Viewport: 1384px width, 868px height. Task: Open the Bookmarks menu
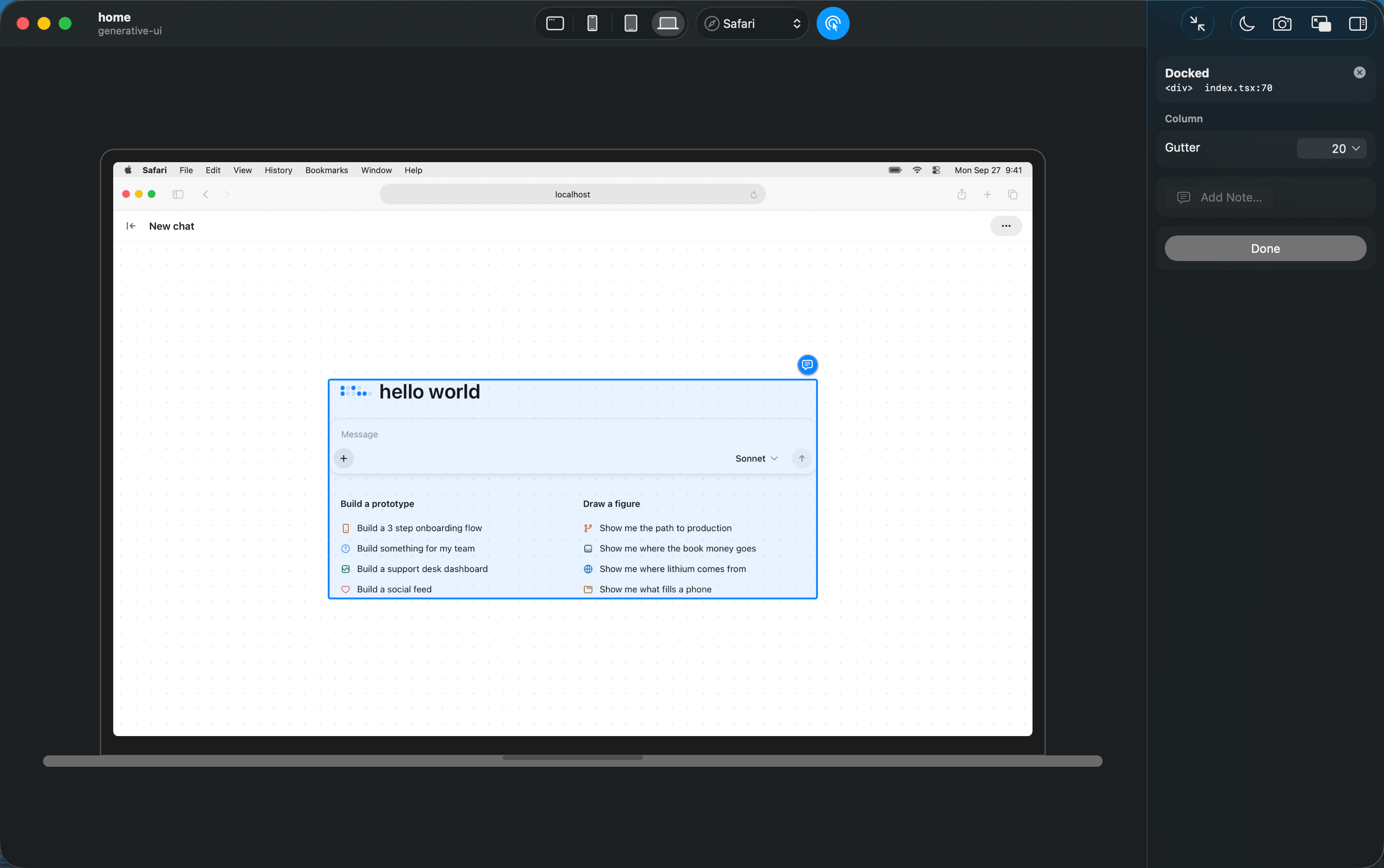click(327, 170)
